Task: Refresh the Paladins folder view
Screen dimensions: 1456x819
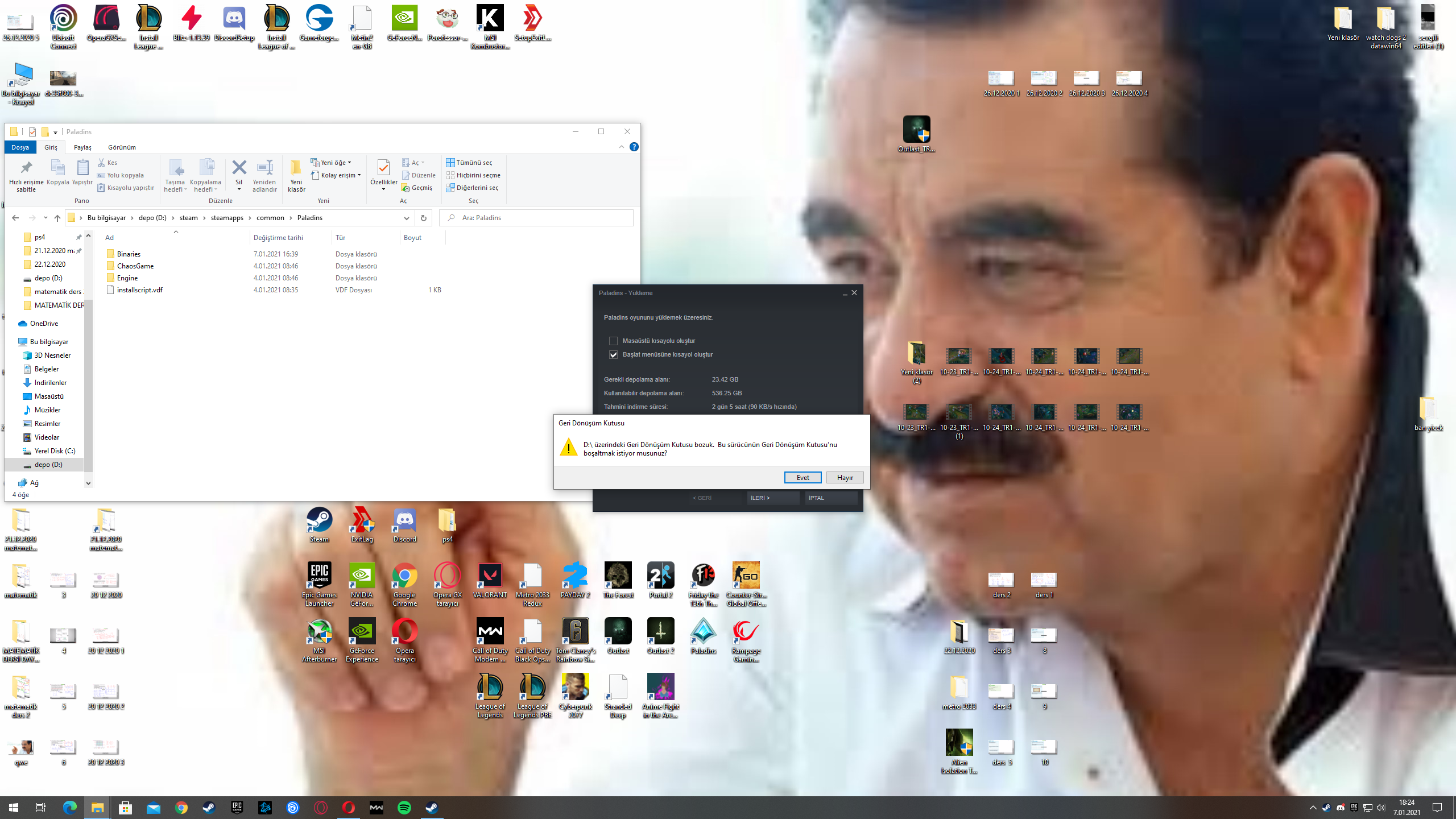Action: (x=423, y=218)
